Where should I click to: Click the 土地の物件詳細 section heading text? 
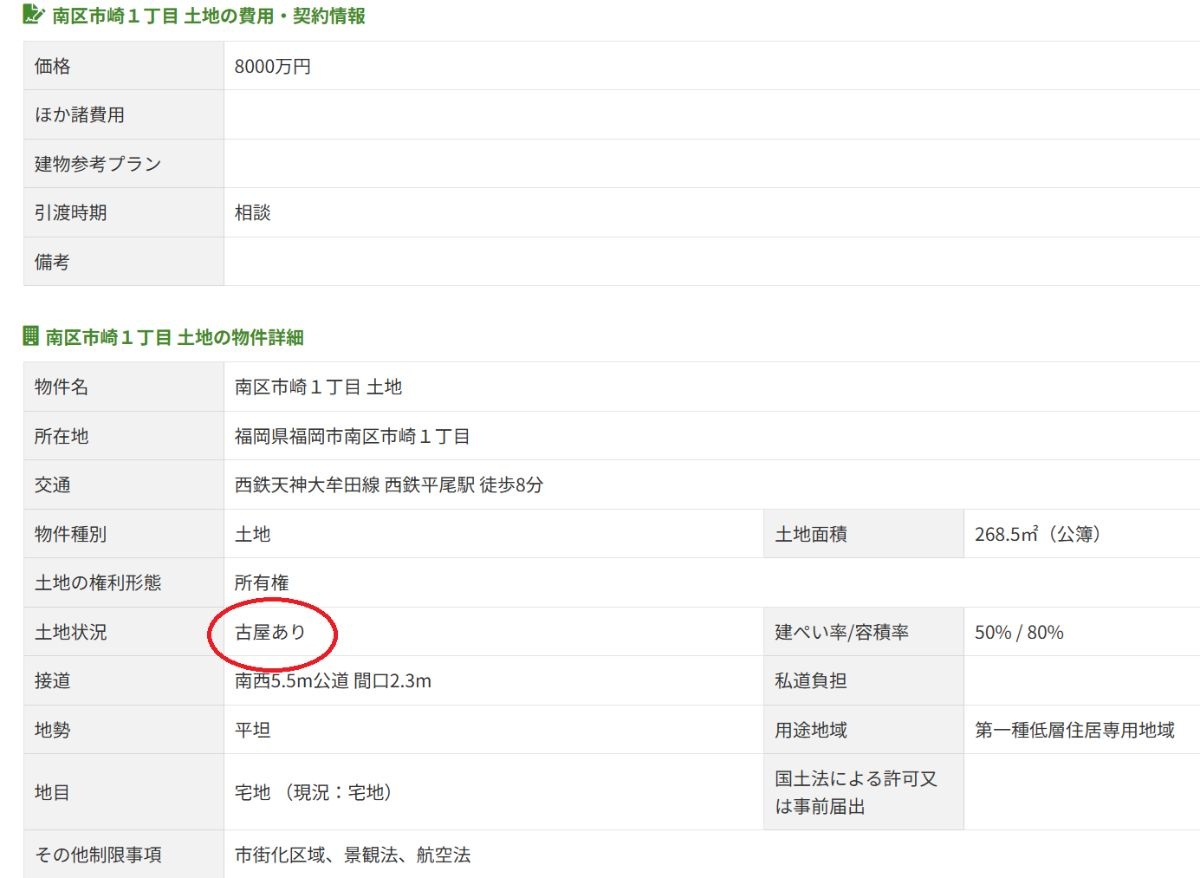pos(174,337)
